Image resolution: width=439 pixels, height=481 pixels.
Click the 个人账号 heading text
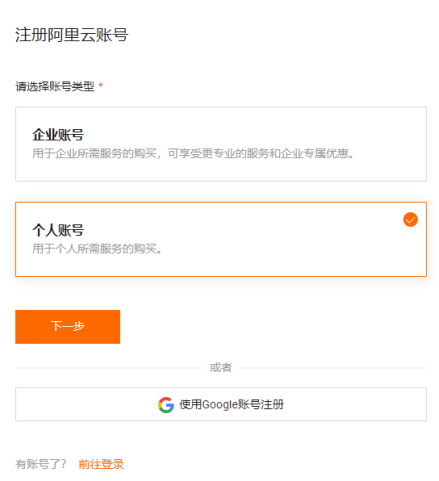[58, 230]
